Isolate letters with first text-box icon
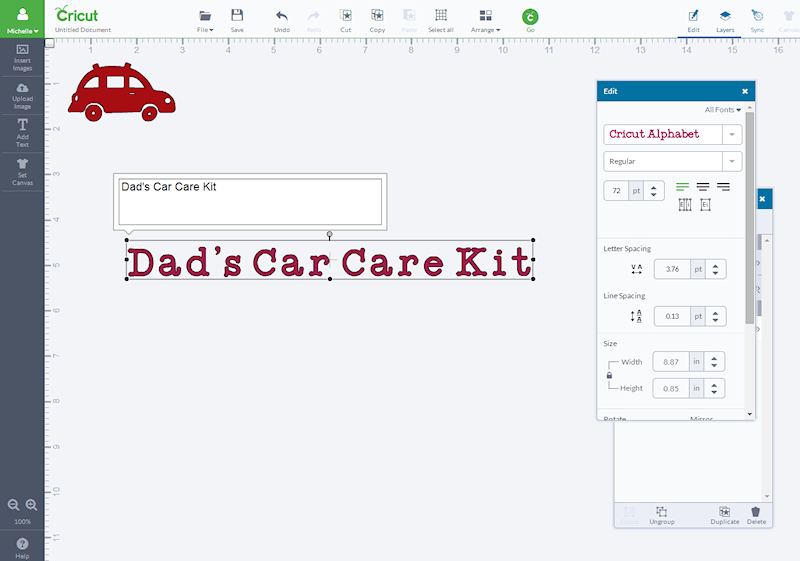Viewport: 800px width, 561px height. pos(685,205)
